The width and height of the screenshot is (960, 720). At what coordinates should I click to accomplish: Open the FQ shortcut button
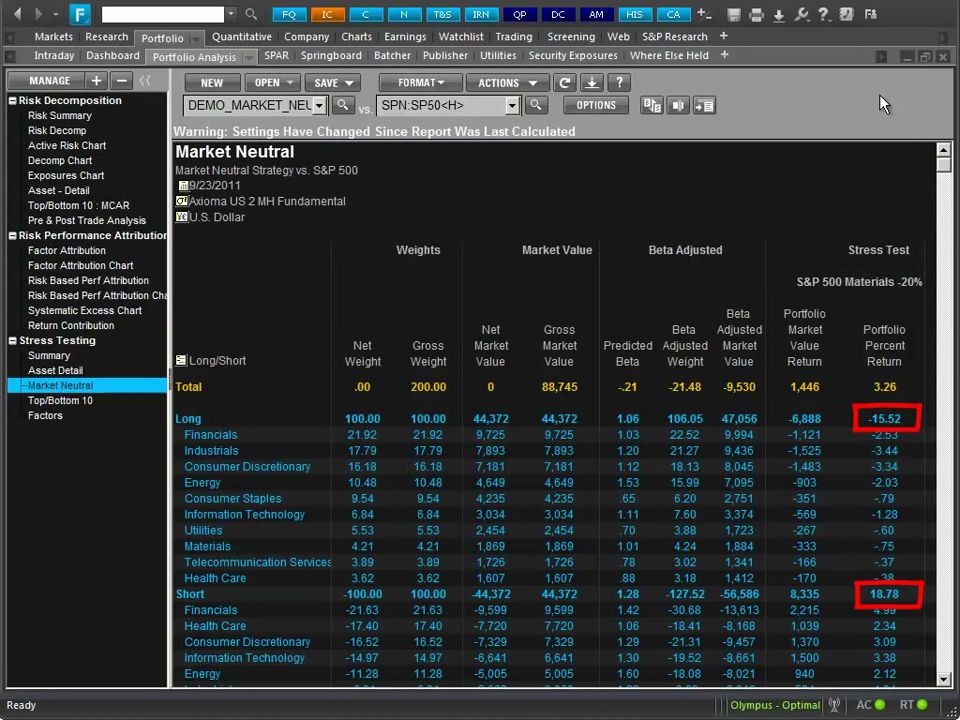point(289,14)
